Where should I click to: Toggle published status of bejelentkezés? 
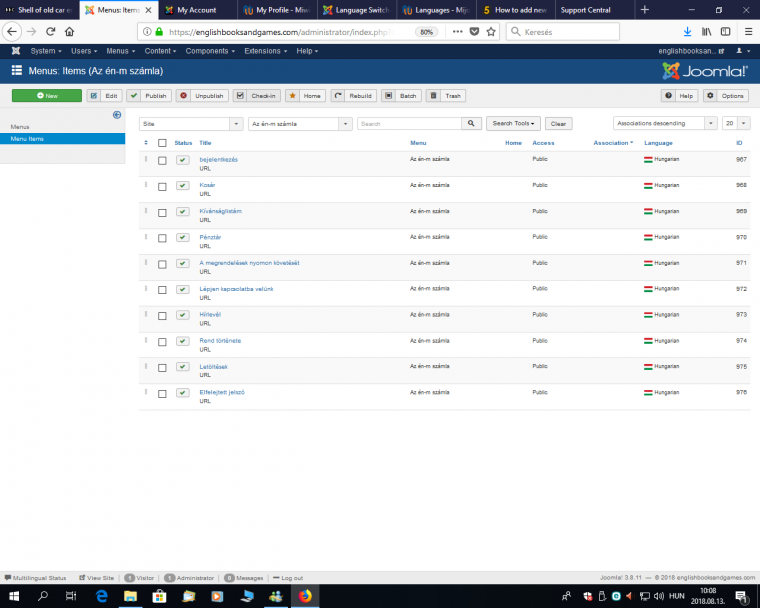click(x=183, y=160)
